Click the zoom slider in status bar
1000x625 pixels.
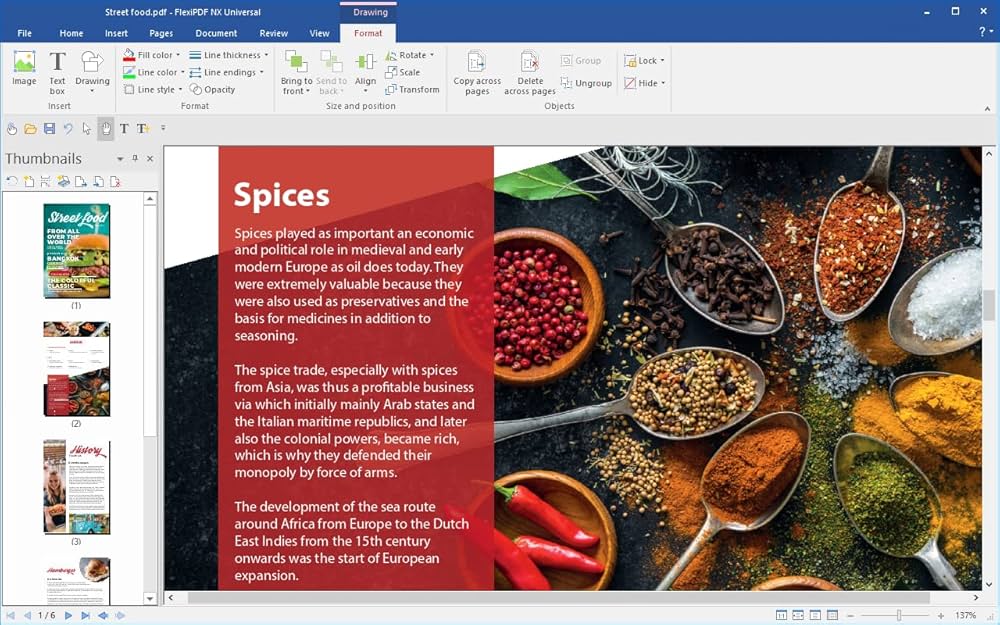pyautogui.click(x=899, y=615)
